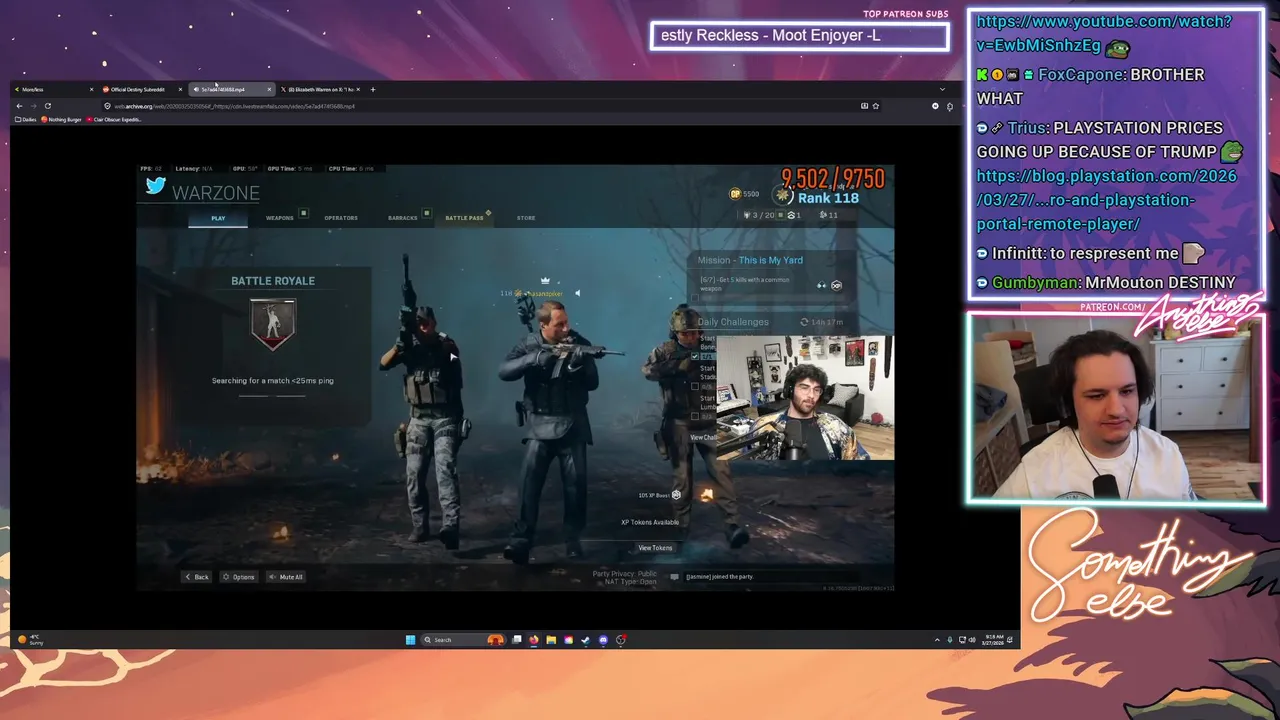This screenshot has width=1280, height=720.
Task: Expand the list-all-tabs chevron
Action: (x=941, y=89)
